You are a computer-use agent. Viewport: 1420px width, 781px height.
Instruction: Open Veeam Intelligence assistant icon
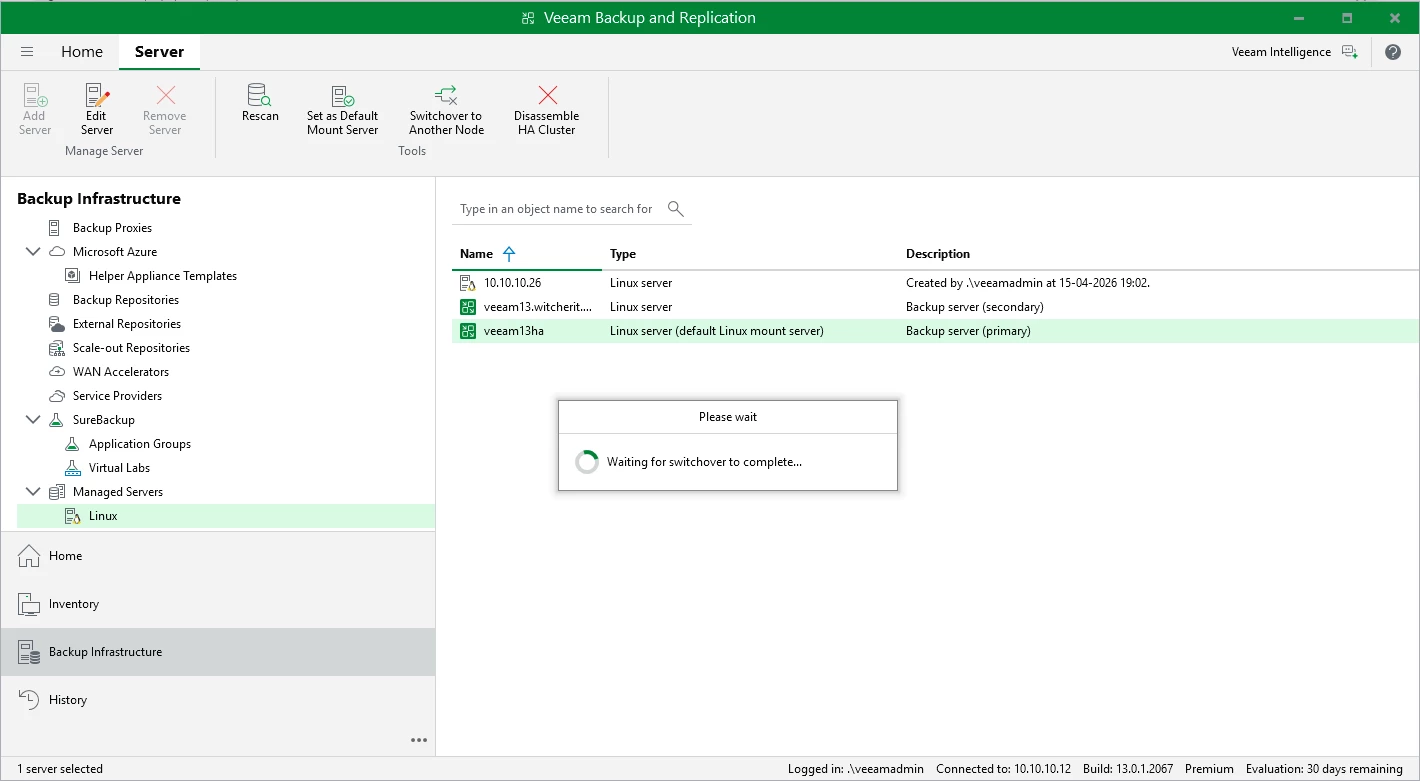coord(1350,52)
